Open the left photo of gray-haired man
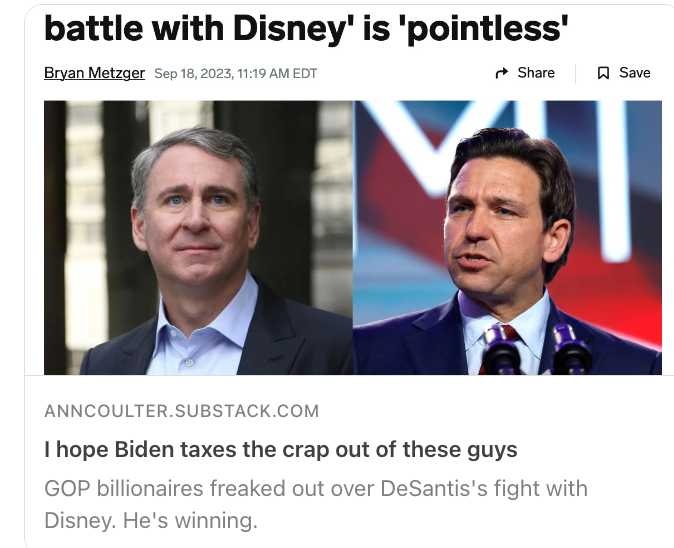Image resolution: width=674 pixels, height=548 pixels. tap(199, 238)
